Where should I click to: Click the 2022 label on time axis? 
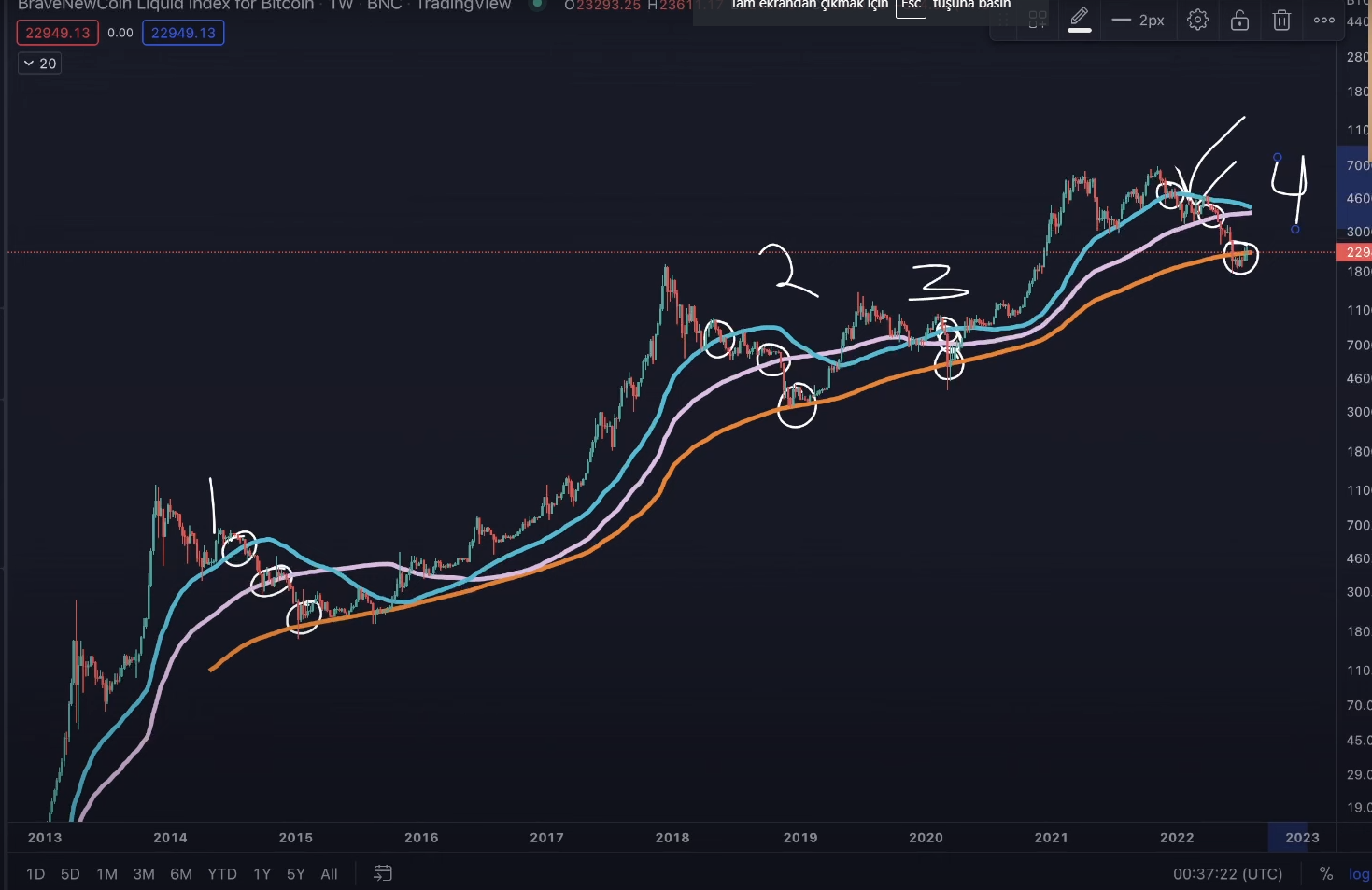point(1177,838)
